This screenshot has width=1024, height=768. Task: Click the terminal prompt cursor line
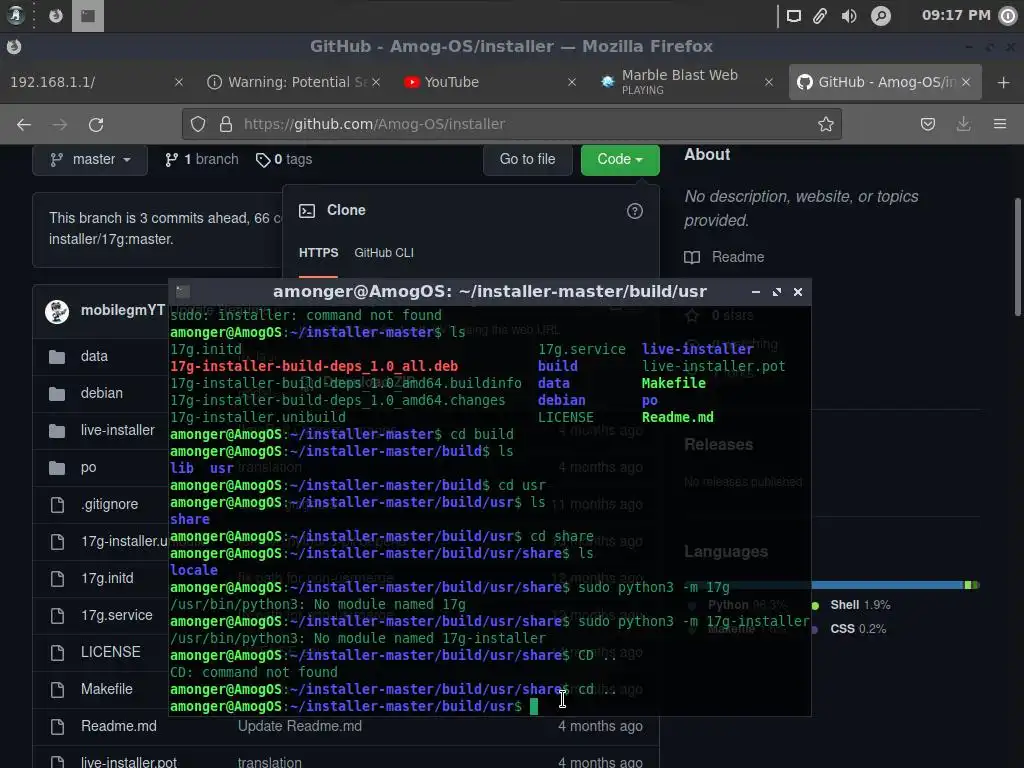click(x=490, y=707)
